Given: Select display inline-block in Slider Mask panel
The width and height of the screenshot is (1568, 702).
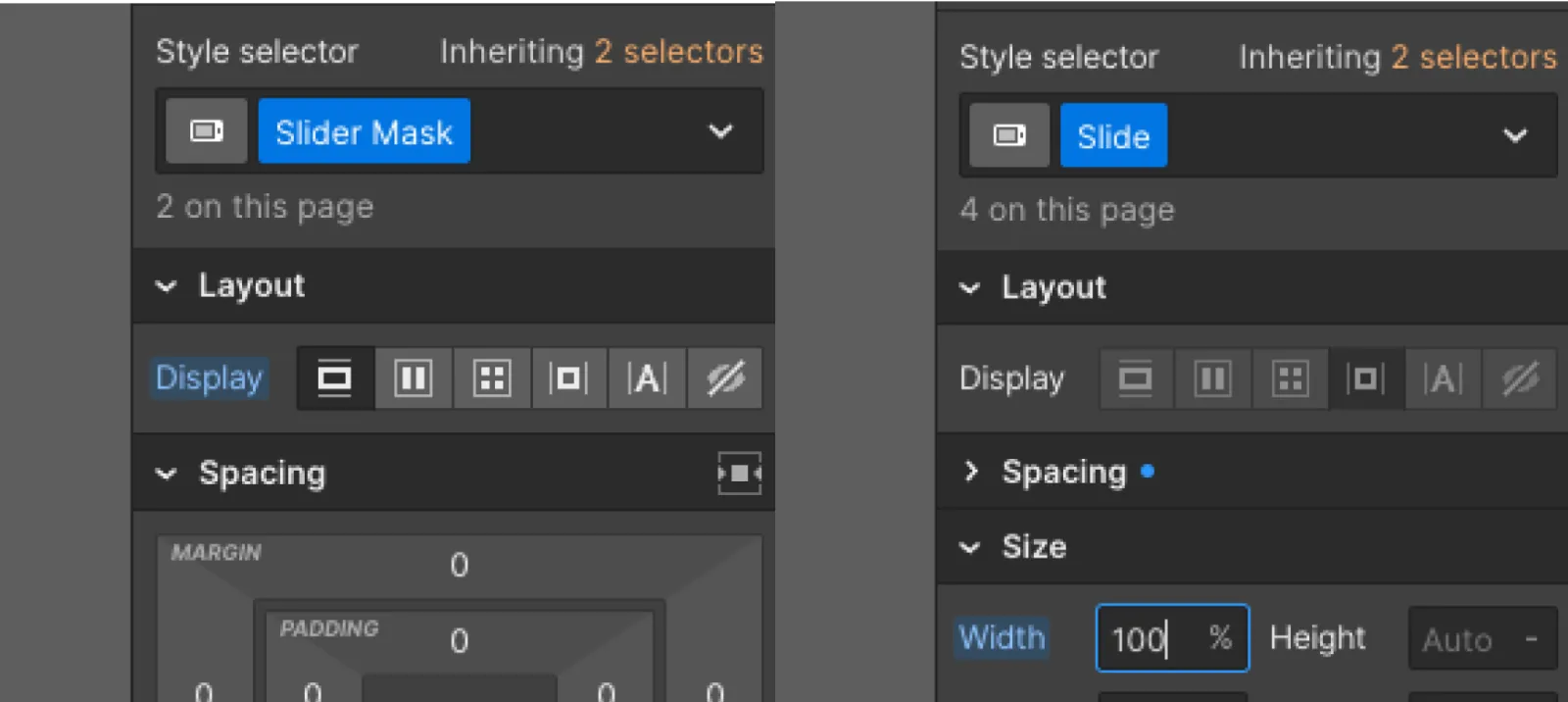Looking at the screenshot, I should point(568,377).
